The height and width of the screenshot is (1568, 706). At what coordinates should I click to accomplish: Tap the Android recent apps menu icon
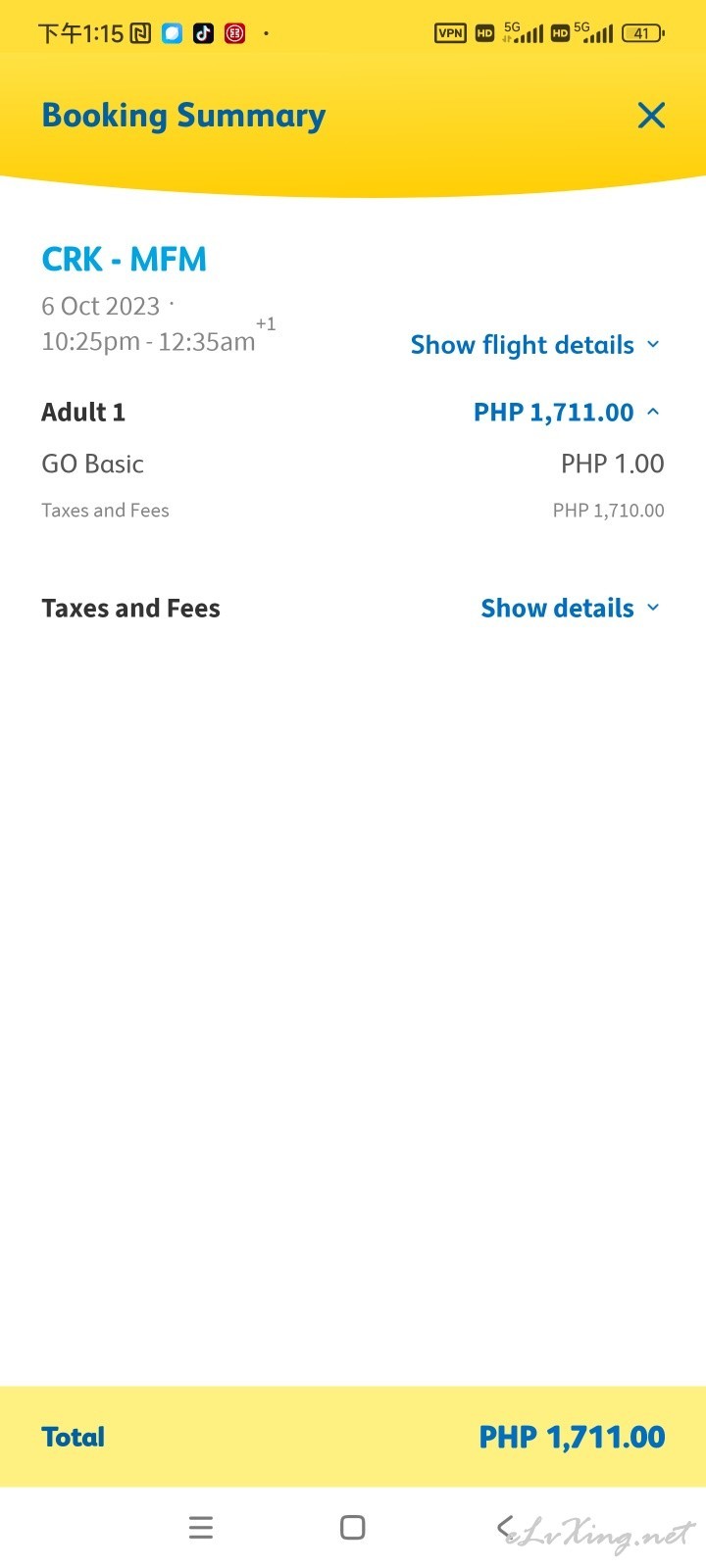tap(201, 1527)
